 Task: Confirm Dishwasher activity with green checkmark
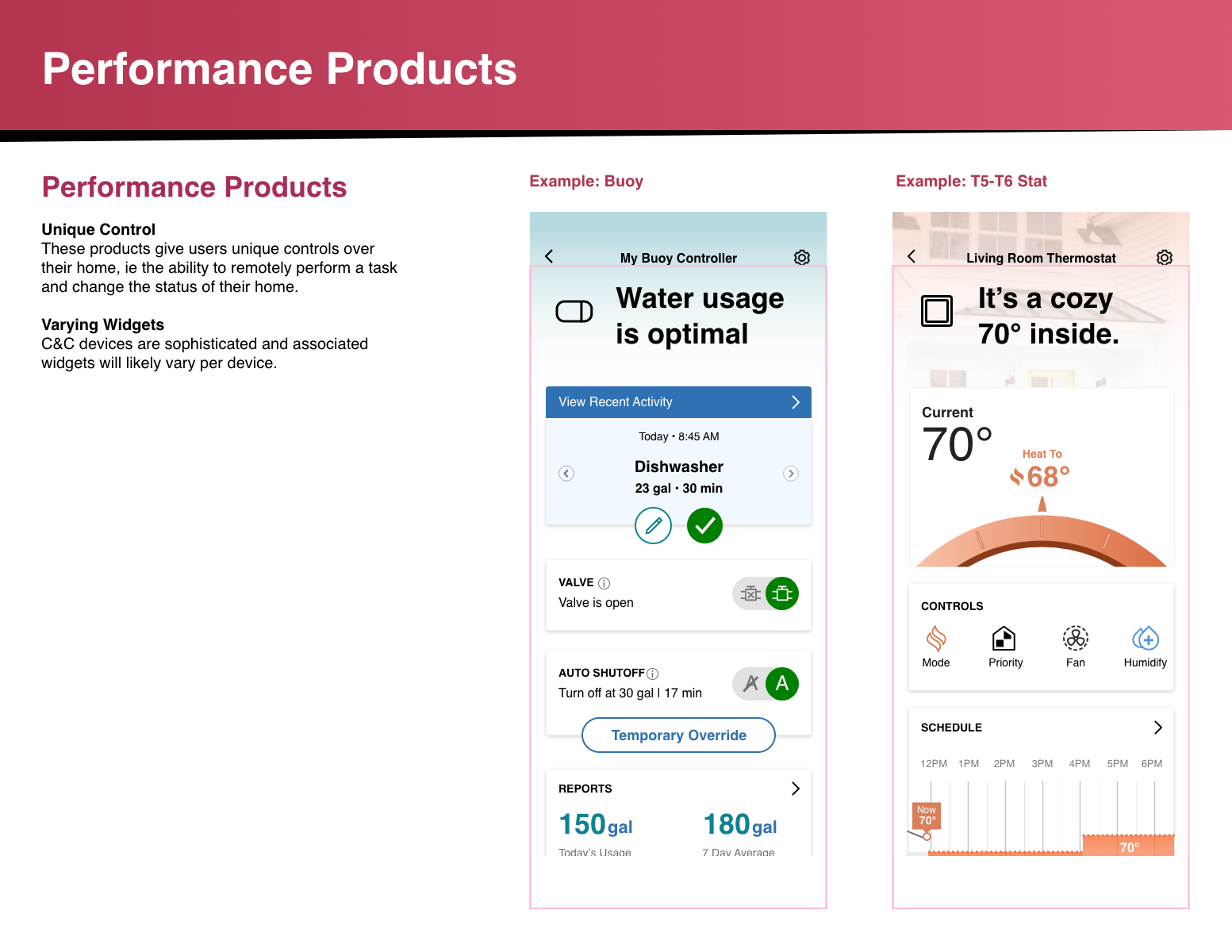(704, 525)
